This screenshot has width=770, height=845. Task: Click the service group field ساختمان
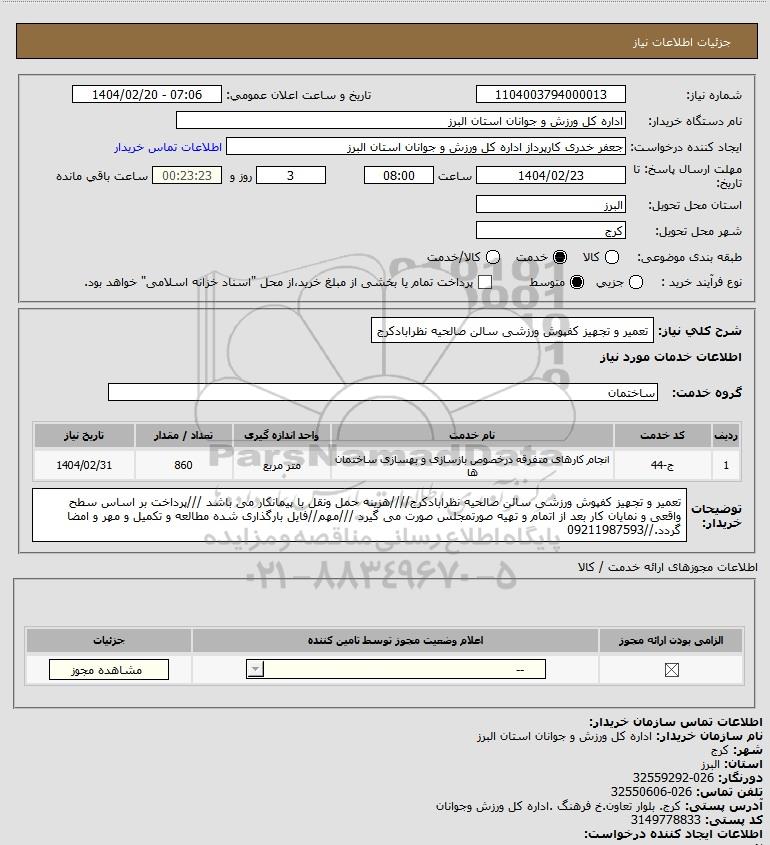[383, 392]
